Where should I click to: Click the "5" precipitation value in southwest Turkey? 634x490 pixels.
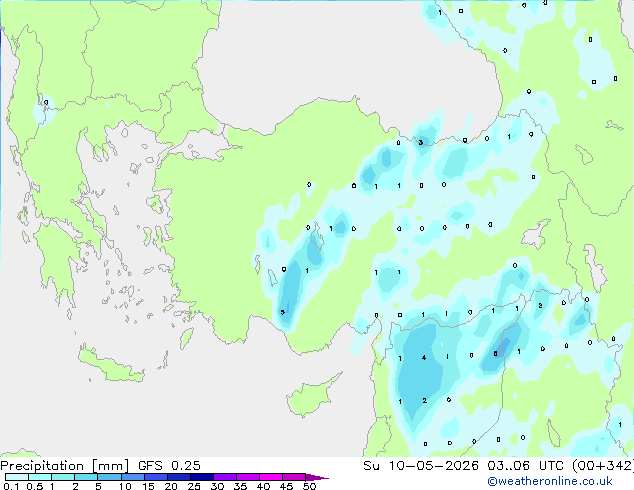pyautogui.click(x=283, y=312)
